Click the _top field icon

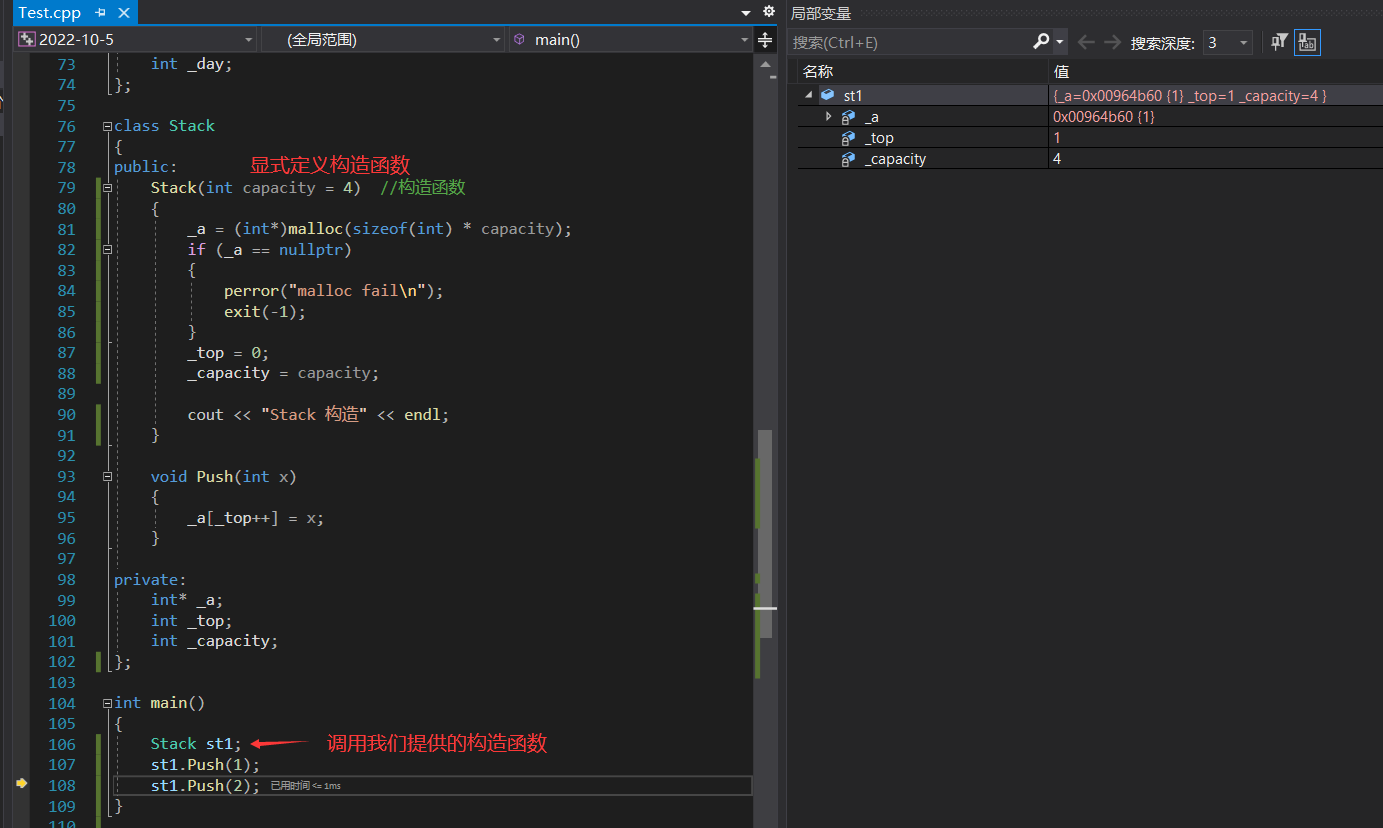[x=848, y=138]
